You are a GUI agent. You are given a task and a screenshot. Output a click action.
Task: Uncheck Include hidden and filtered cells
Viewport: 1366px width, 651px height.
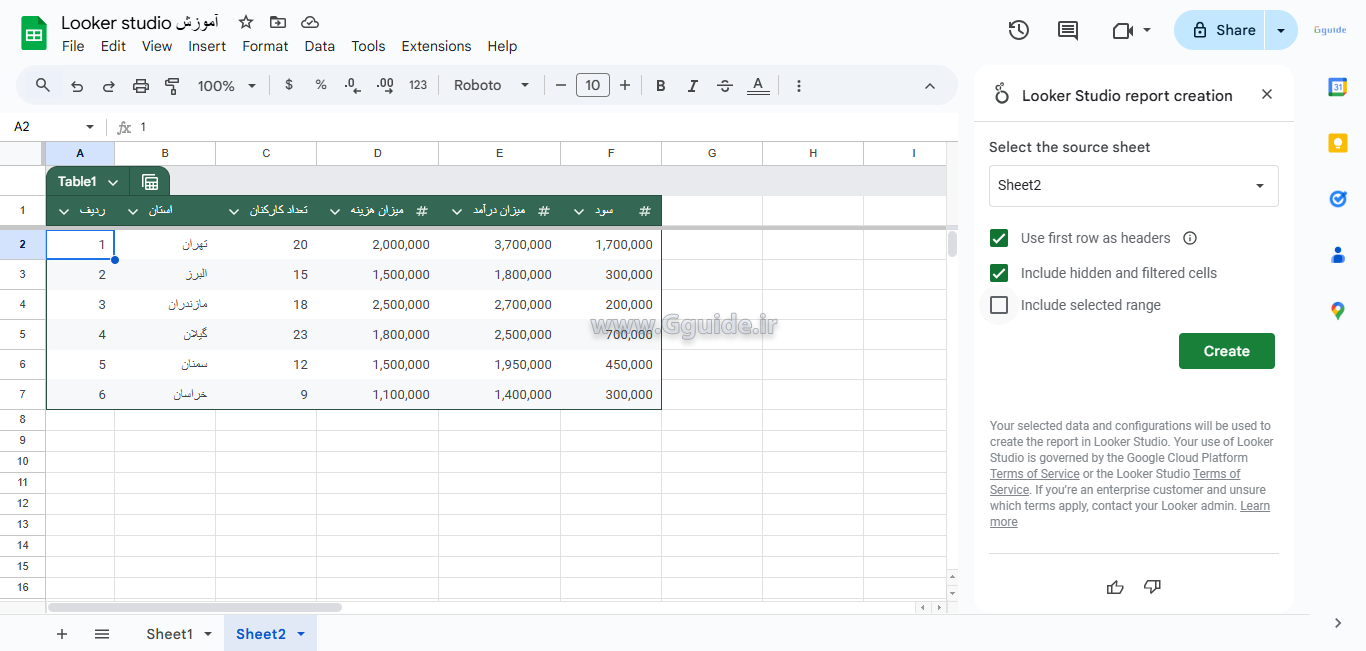click(x=998, y=273)
